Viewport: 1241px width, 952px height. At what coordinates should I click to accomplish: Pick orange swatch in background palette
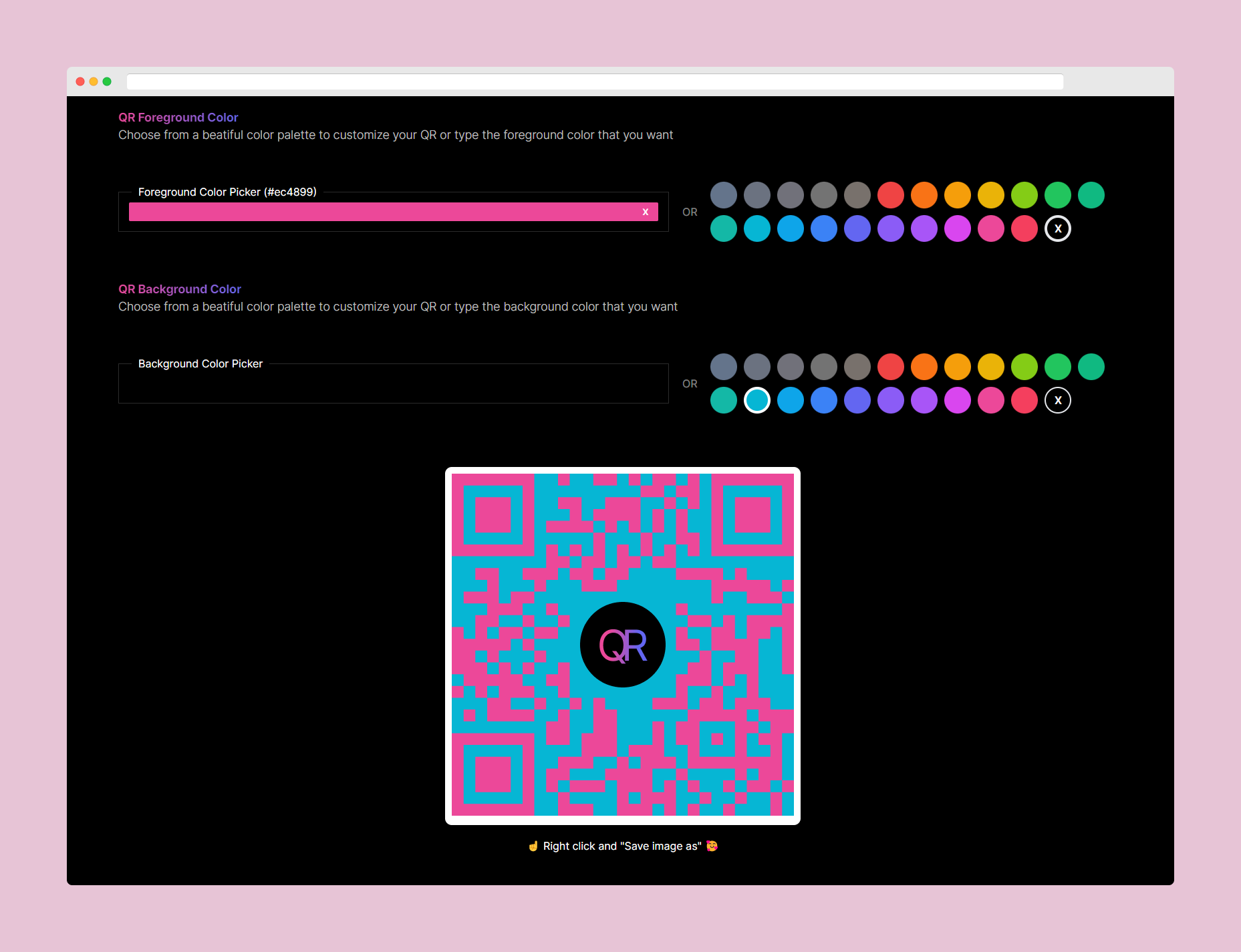click(x=924, y=367)
